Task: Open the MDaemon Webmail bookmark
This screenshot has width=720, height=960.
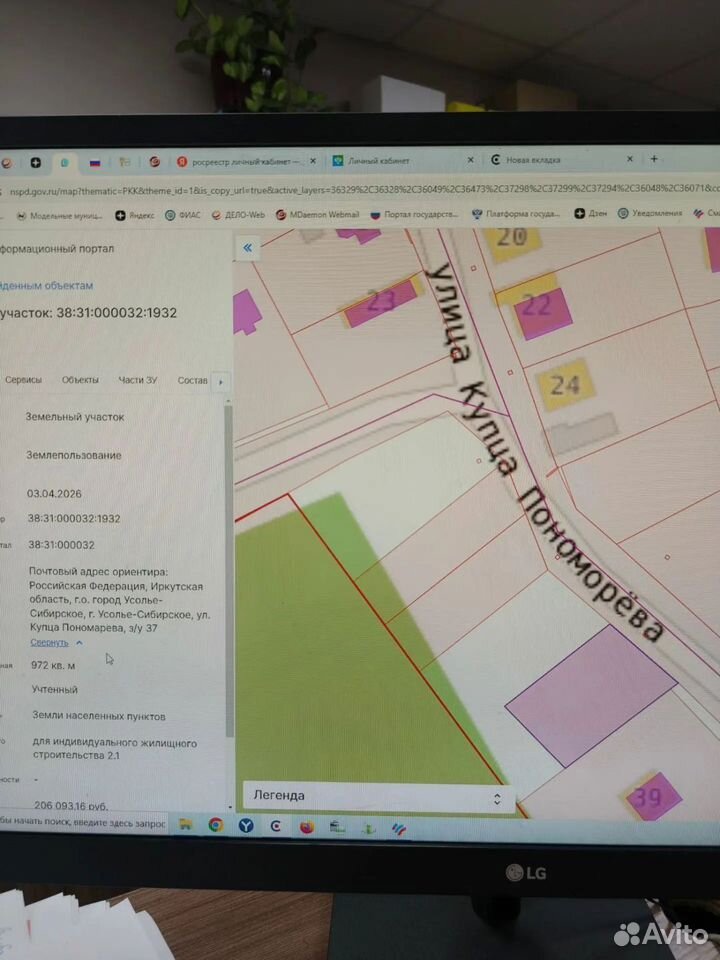Action: point(317,215)
